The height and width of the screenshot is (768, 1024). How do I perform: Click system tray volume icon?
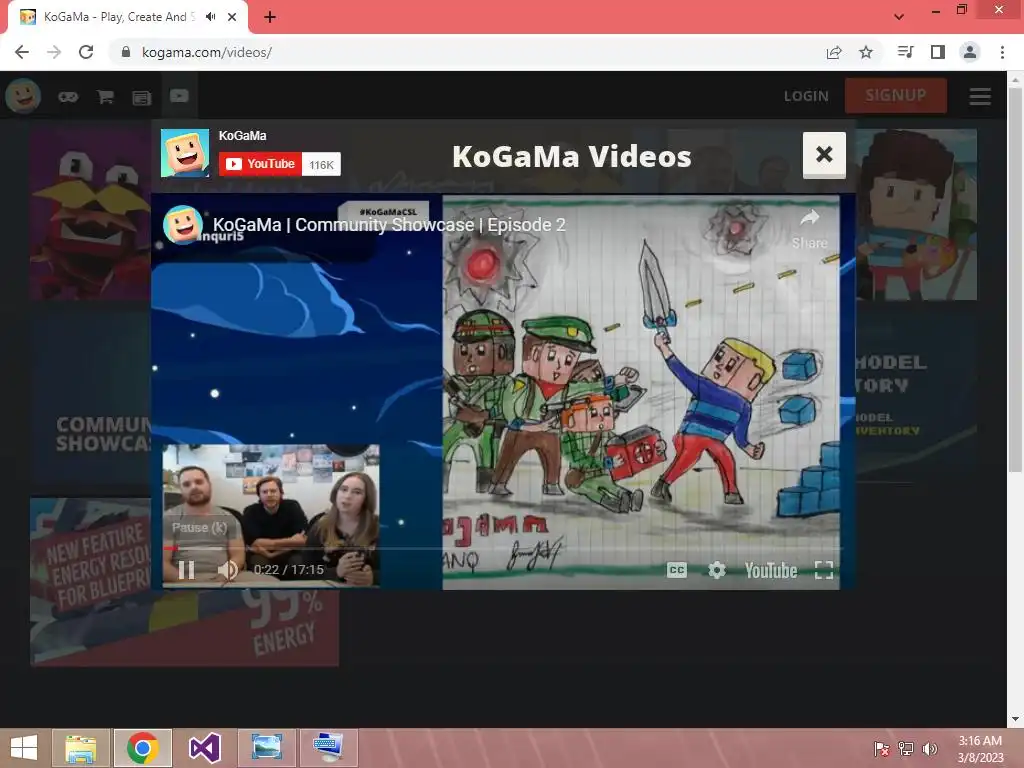930,748
